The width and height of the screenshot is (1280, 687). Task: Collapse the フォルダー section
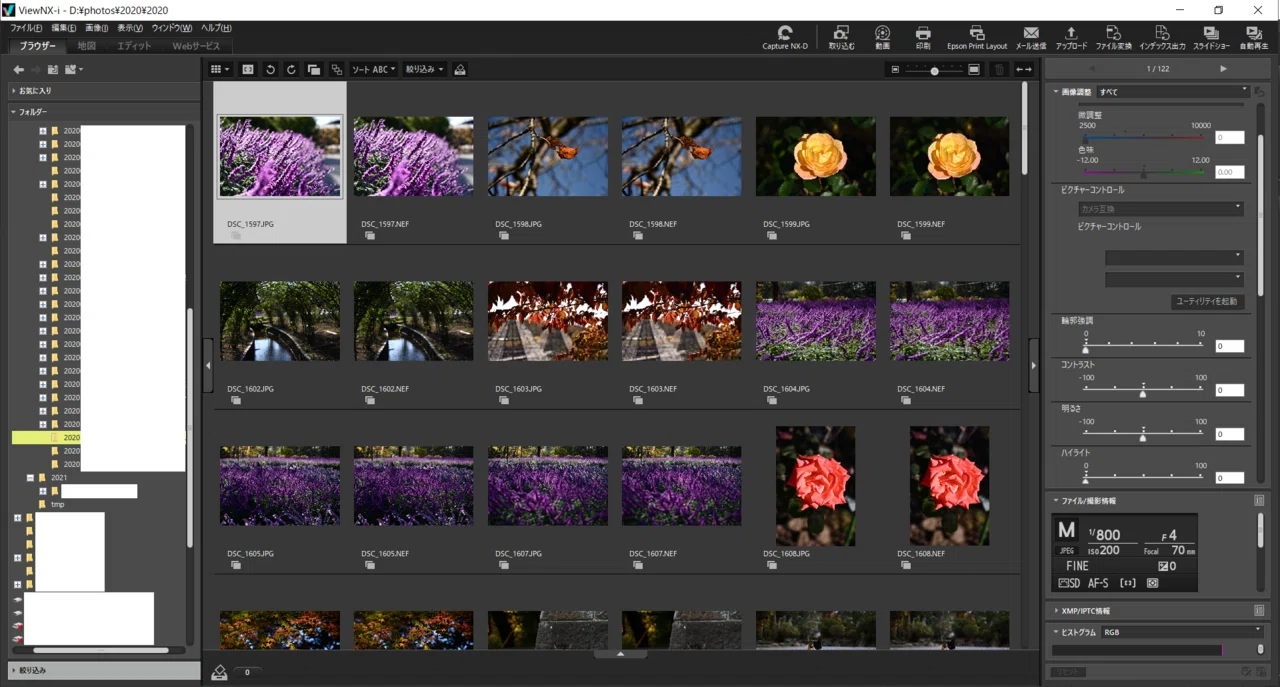point(14,112)
